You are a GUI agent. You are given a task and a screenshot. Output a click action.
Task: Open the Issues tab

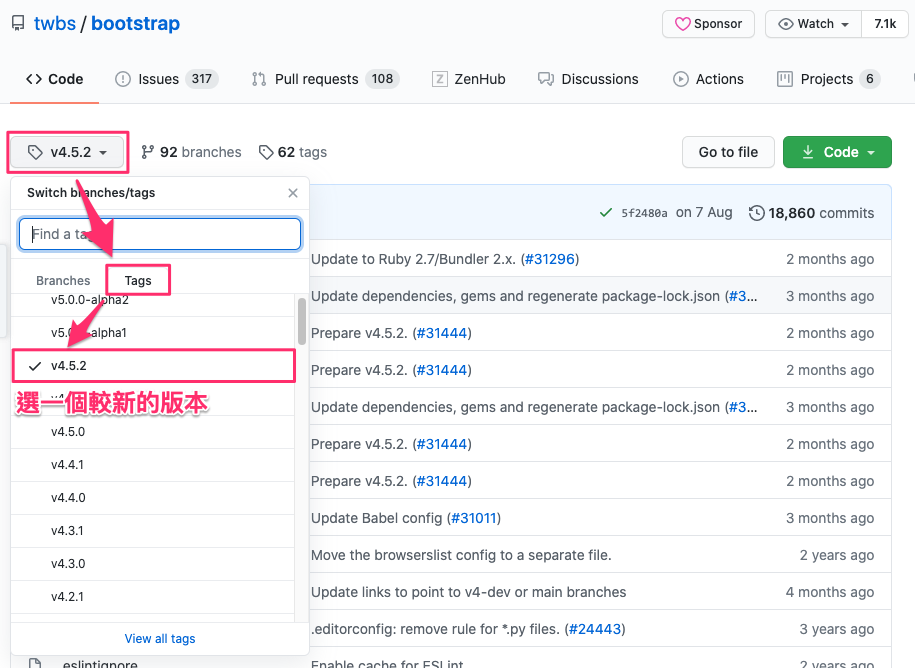click(x=166, y=79)
